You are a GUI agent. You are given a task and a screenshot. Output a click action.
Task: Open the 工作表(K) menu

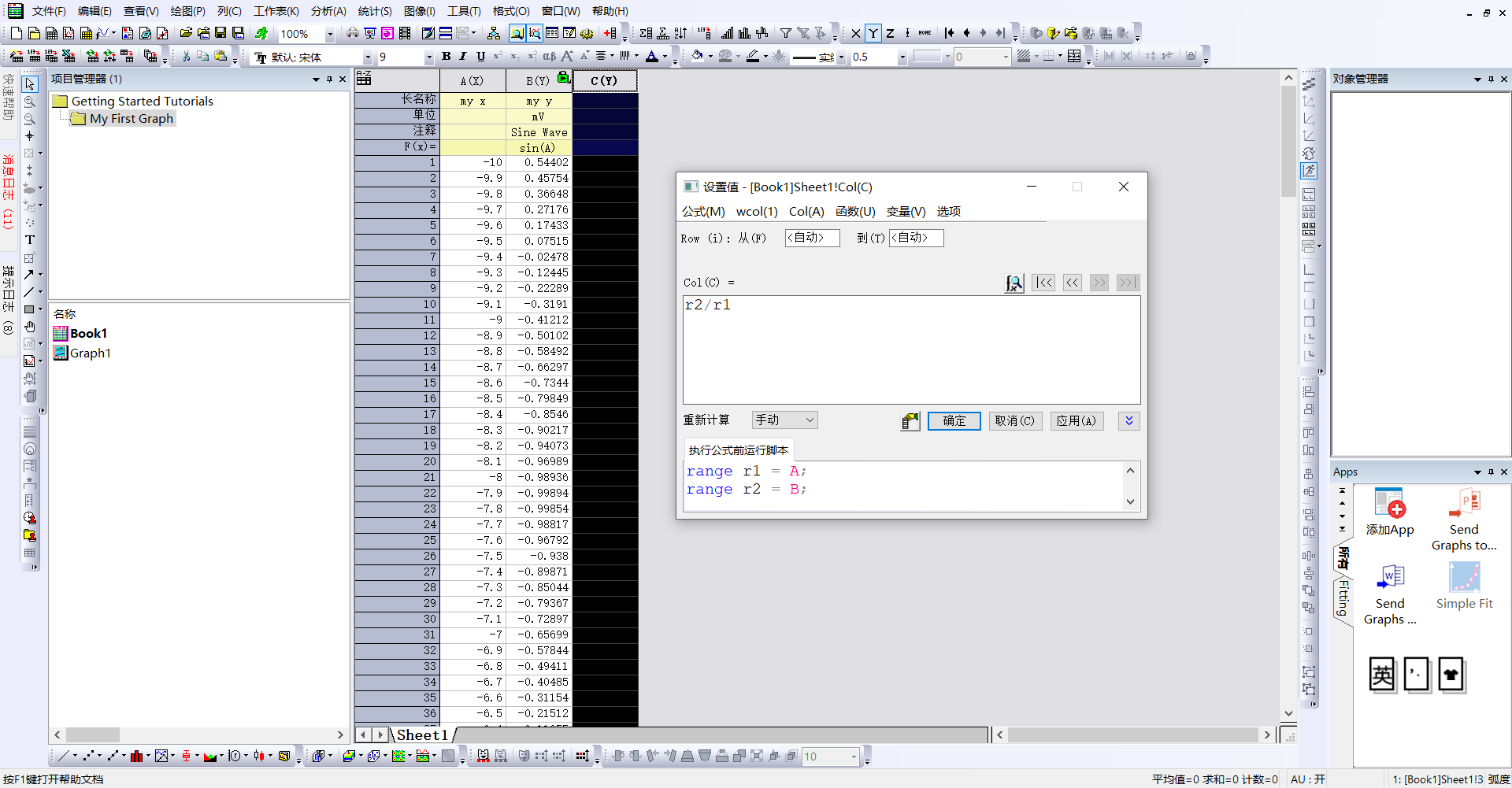pos(276,11)
